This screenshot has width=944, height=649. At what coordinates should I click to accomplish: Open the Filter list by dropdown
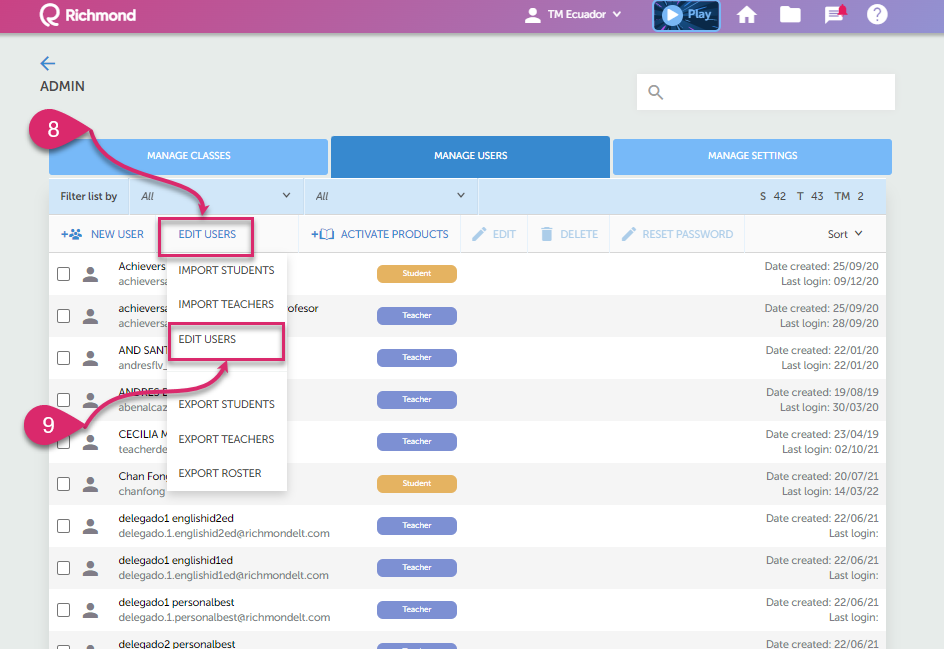213,196
